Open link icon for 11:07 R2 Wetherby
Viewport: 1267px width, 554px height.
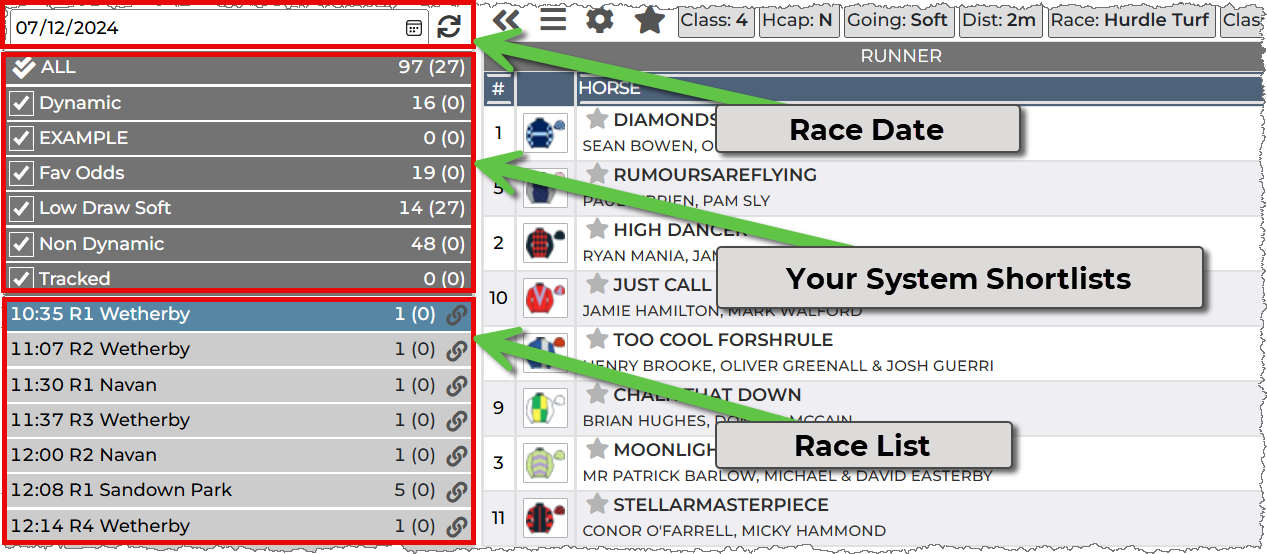(x=457, y=350)
